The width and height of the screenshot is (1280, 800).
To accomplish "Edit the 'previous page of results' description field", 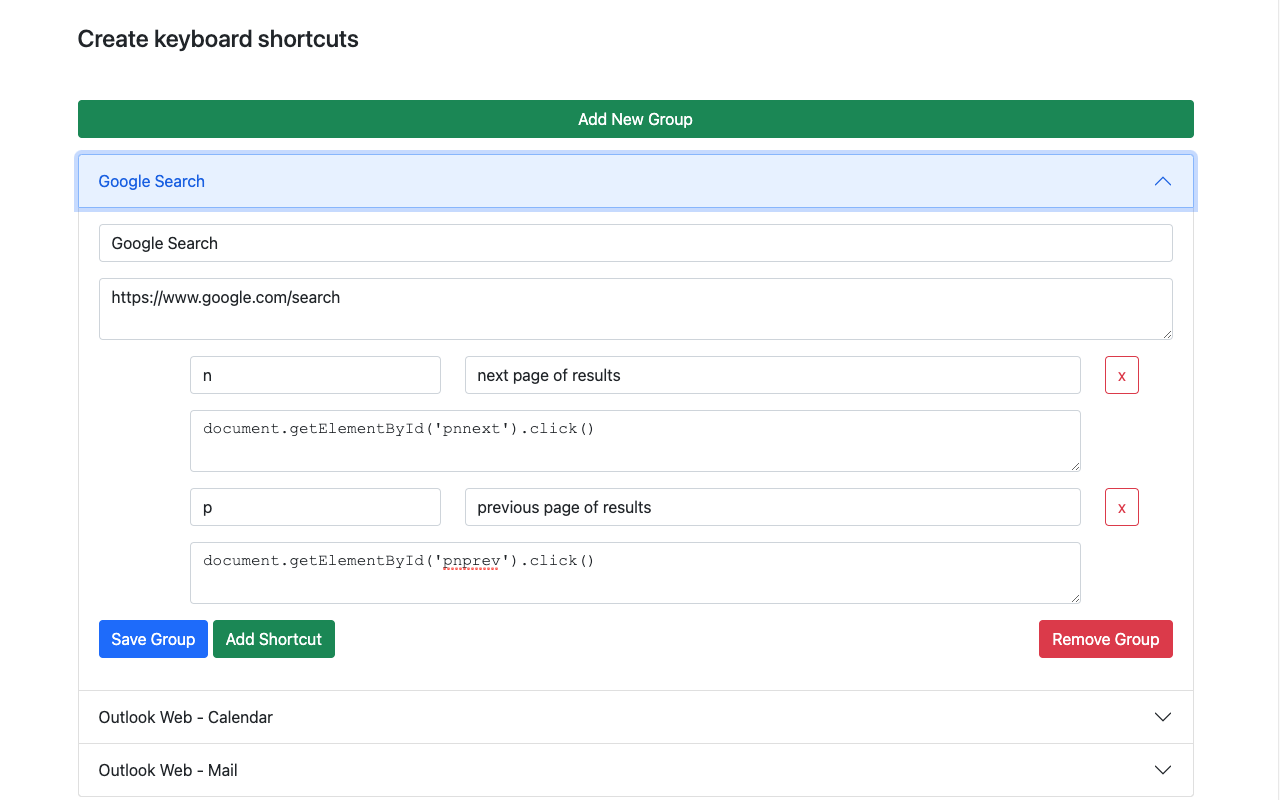I will [x=772, y=507].
